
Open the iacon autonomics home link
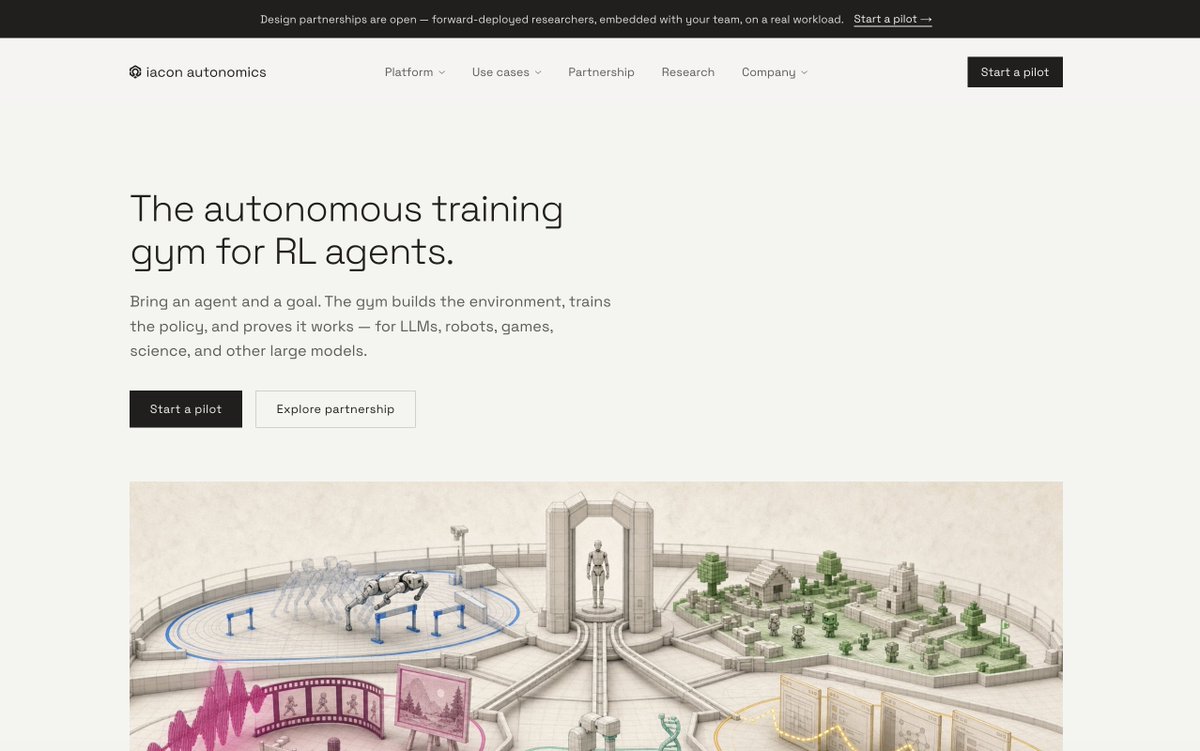click(198, 72)
